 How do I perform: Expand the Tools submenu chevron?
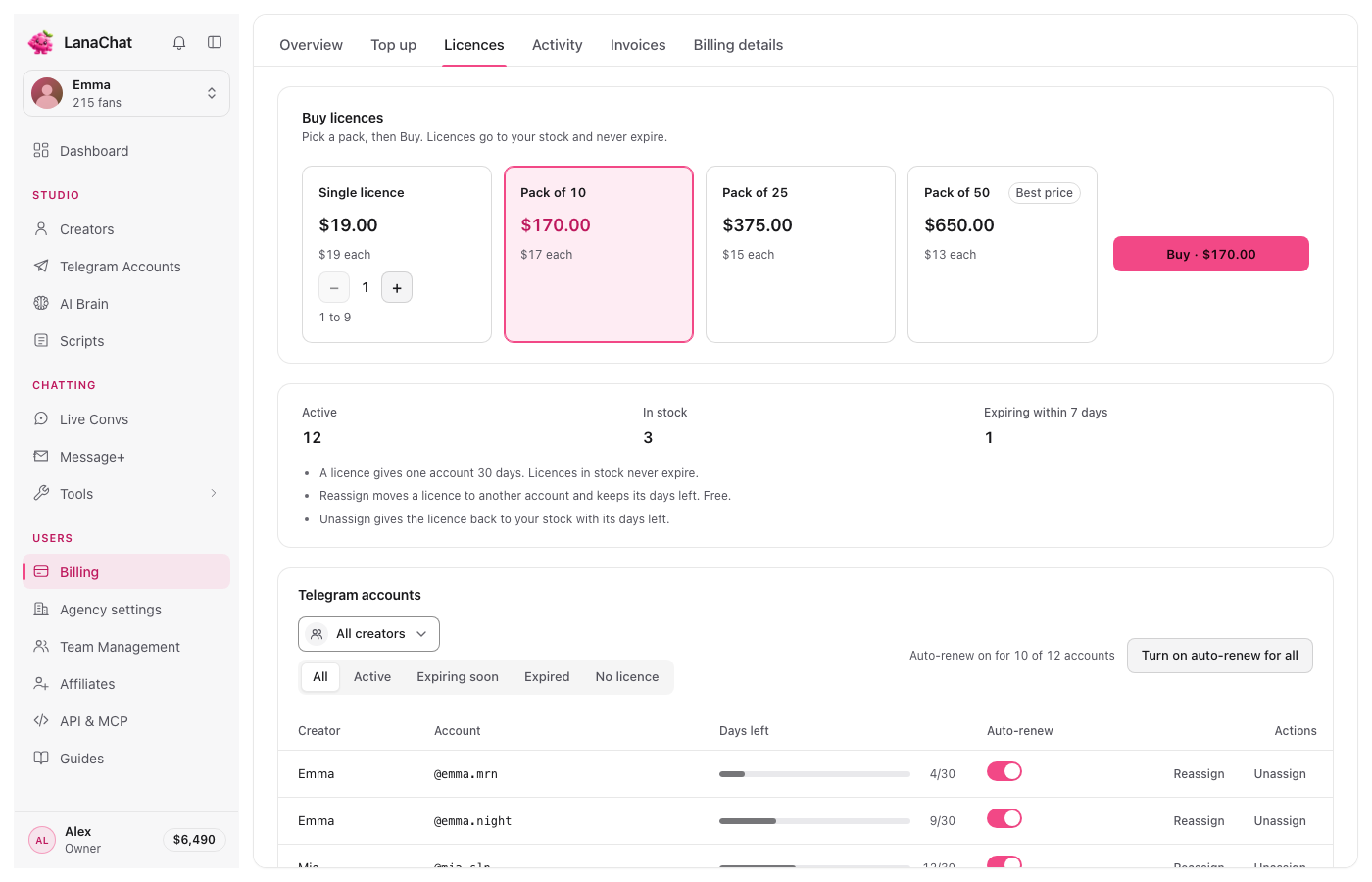tap(214, 493)
